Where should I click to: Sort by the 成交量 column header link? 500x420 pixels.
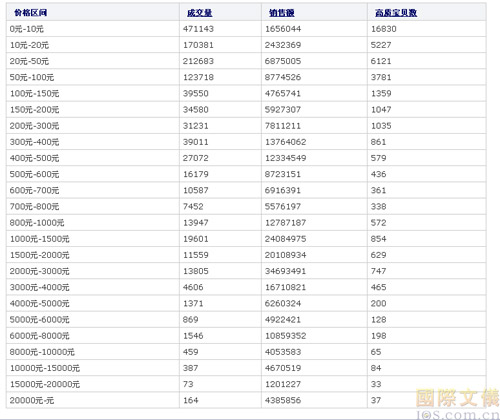click(199, 13)
